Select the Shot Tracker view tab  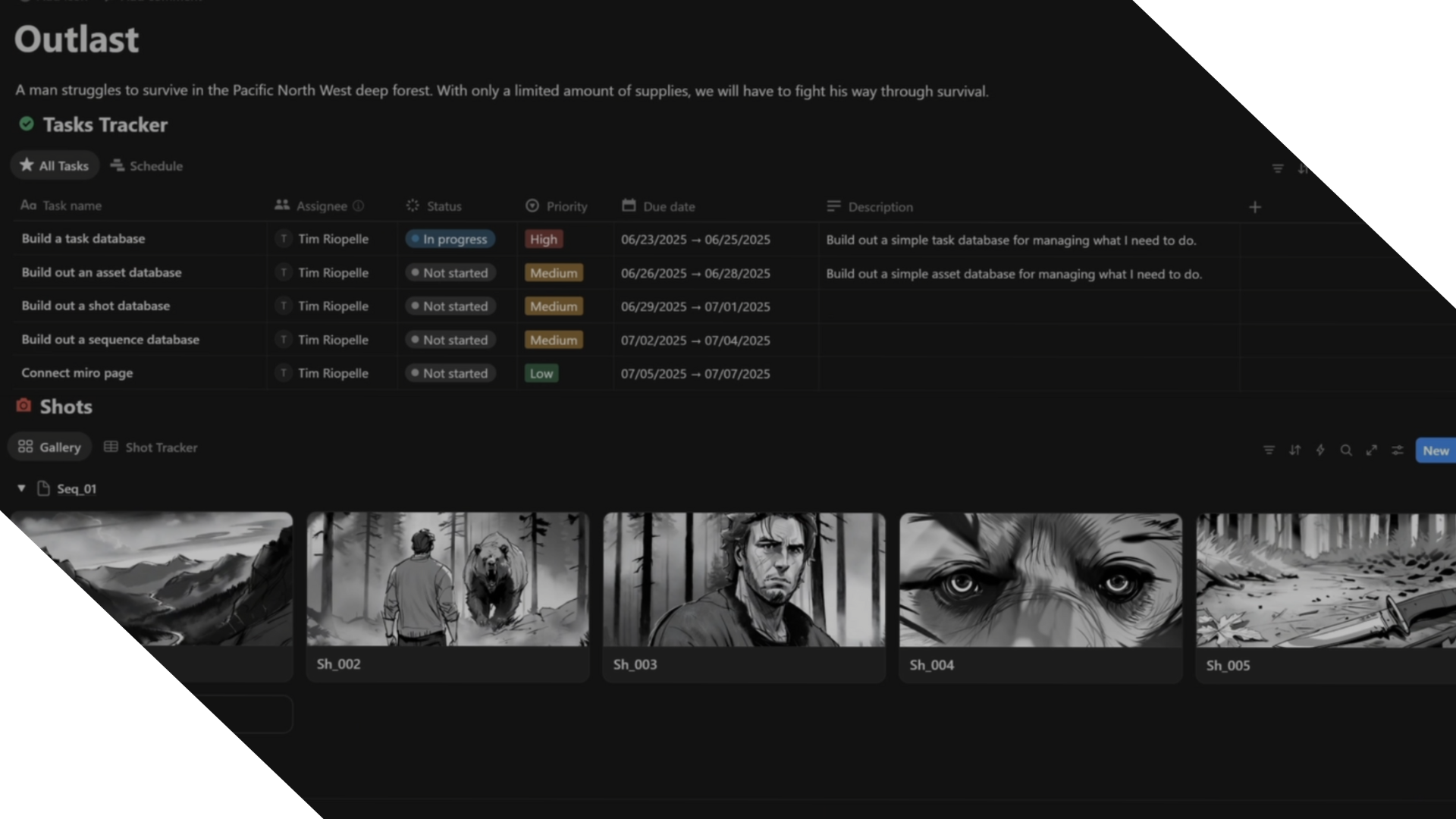point(151,447)
